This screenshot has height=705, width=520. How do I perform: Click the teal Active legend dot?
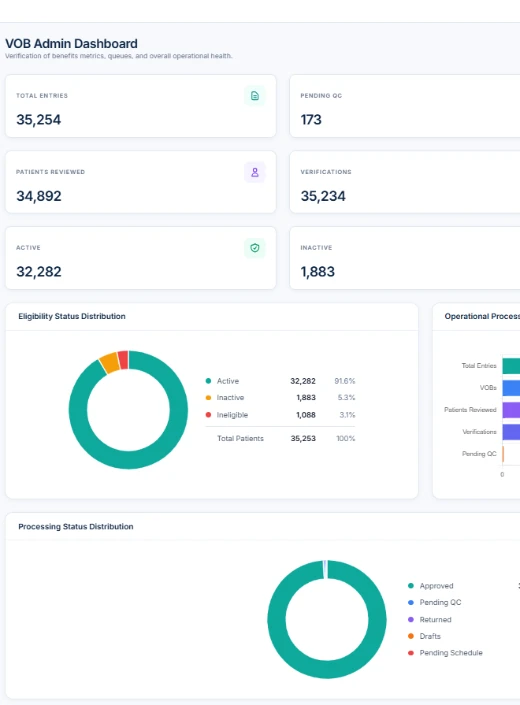point(208,381)
